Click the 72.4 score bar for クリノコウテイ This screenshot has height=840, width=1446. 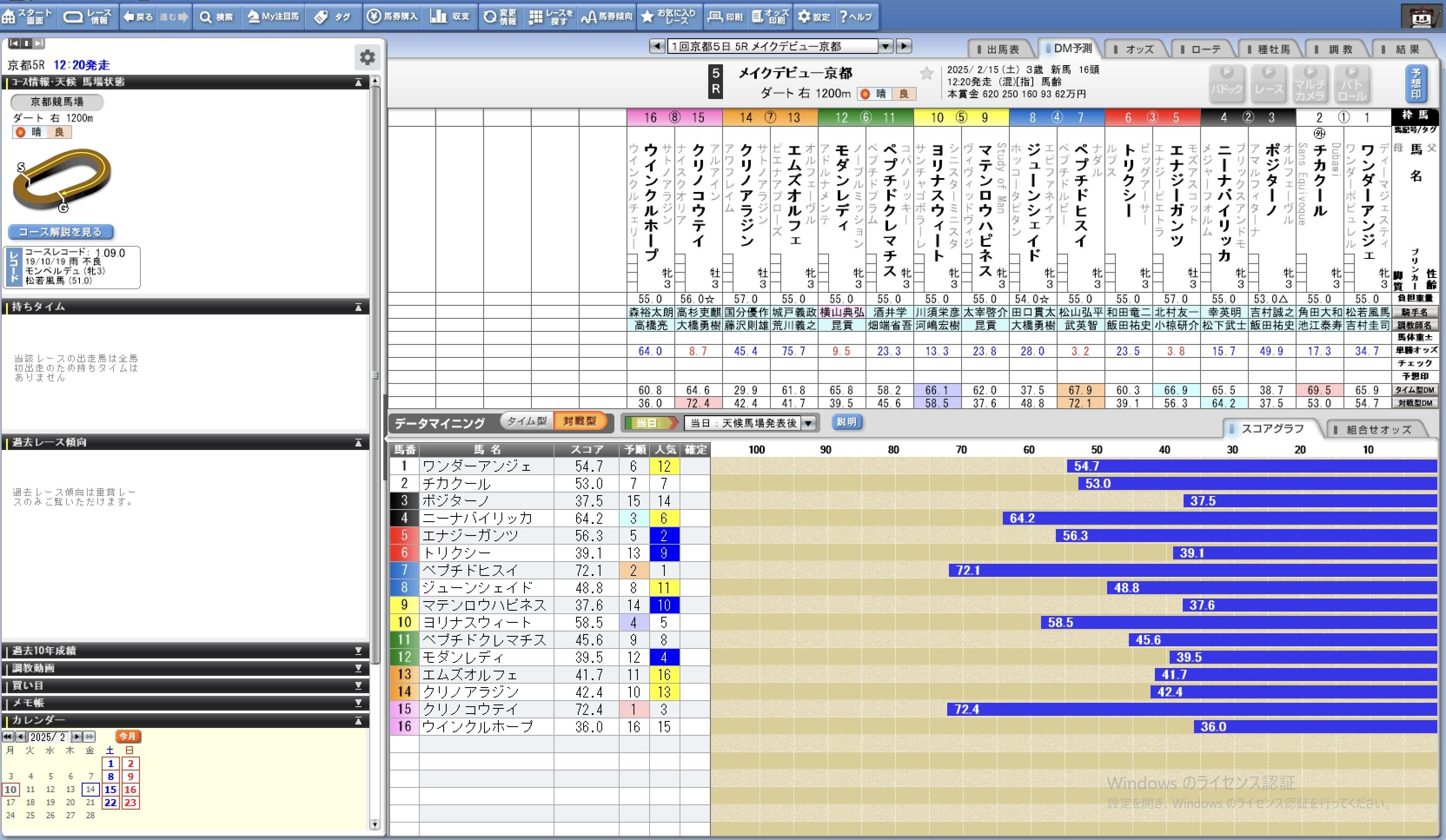click(1192, 709)
